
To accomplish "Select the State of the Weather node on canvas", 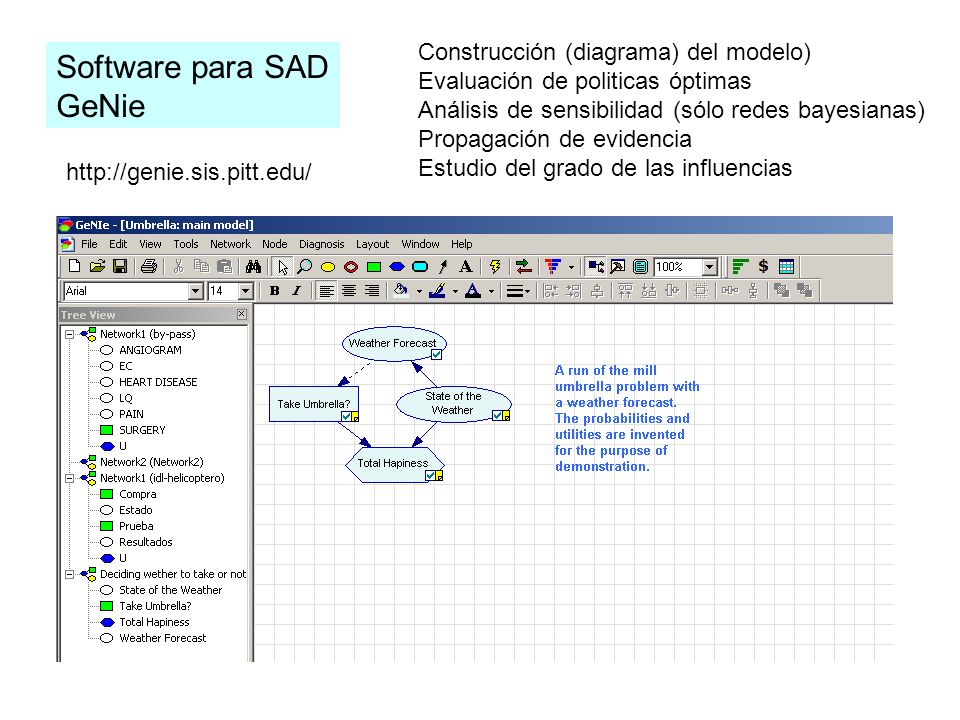I will click(x=453, y=403).
